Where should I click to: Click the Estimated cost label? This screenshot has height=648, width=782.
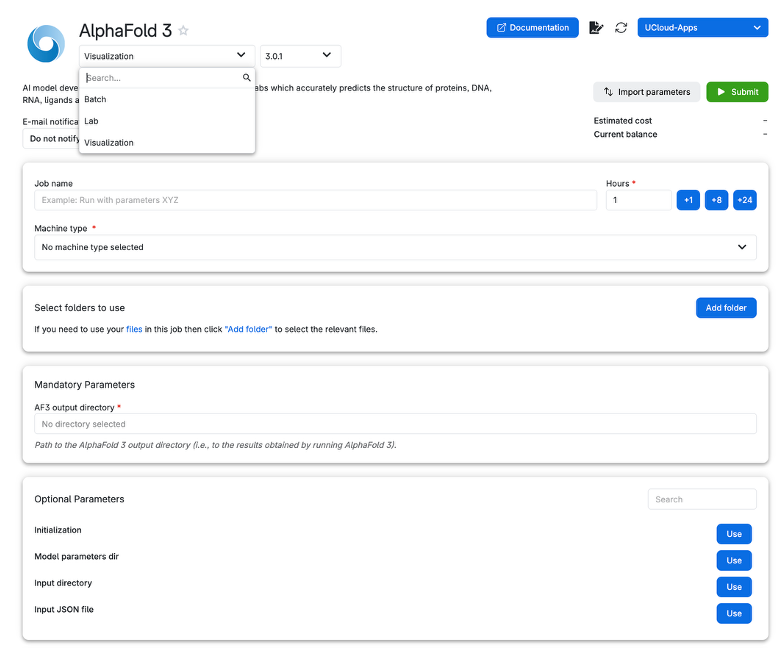(622, 121)
